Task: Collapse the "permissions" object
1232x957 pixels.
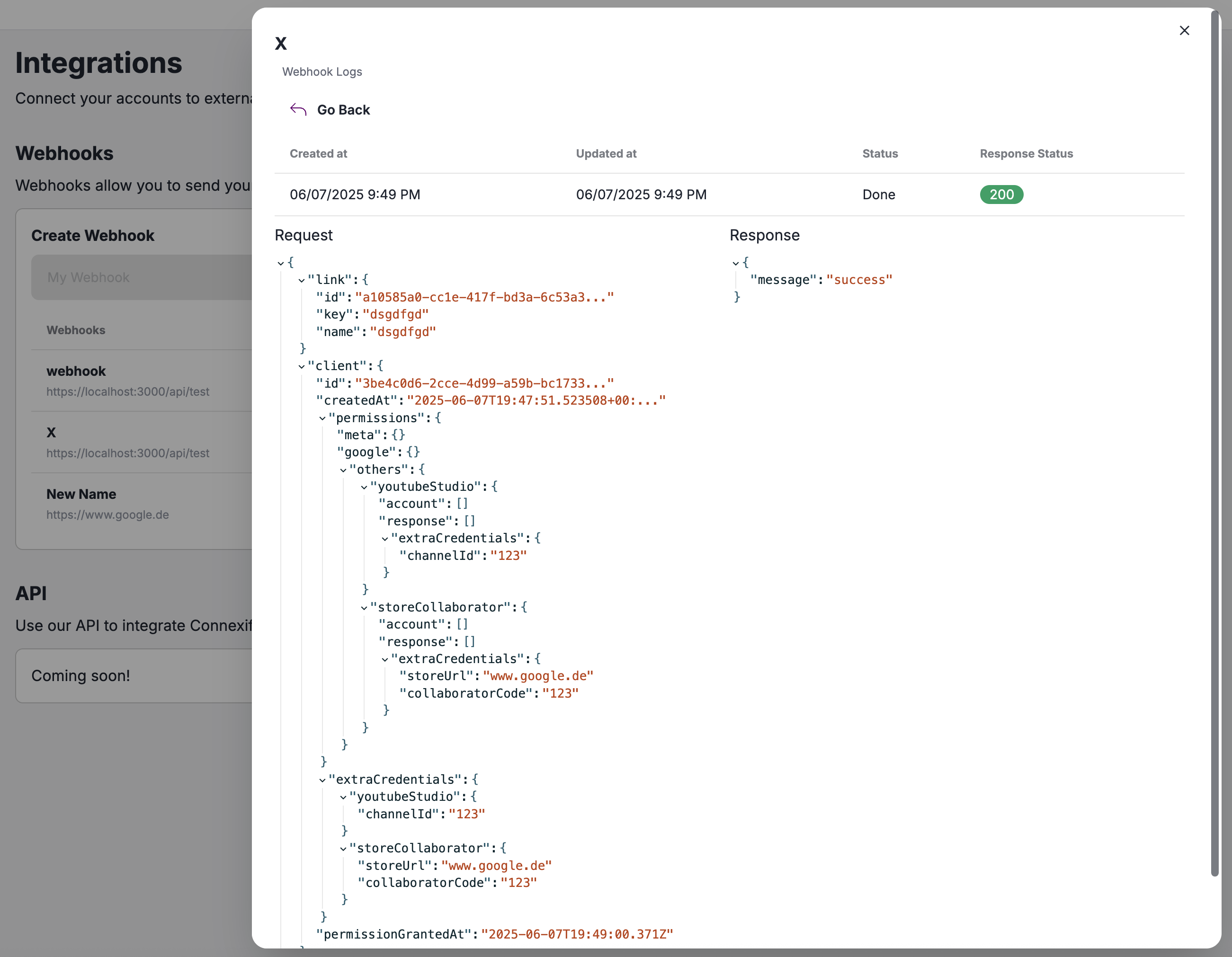Action: (321, 418)
